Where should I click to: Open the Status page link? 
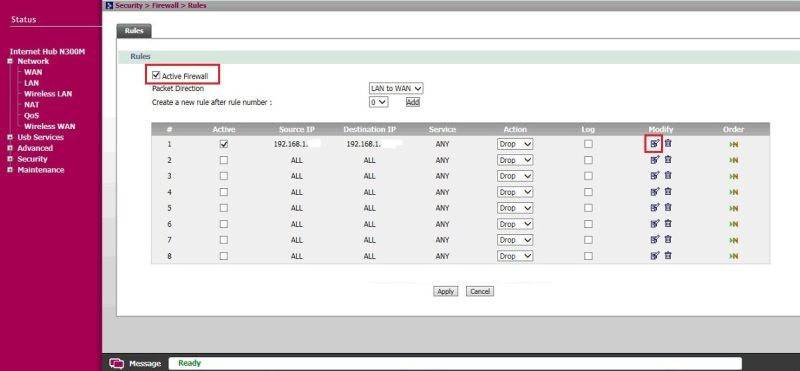coord(23,19)
